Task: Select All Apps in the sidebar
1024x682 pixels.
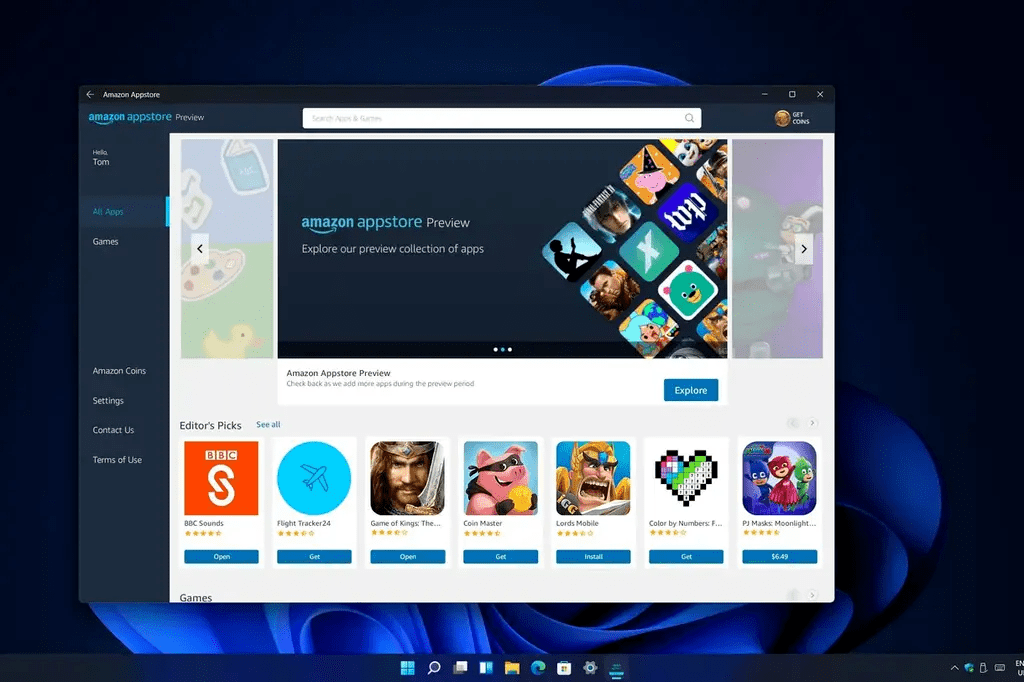Action: [124, 212]
